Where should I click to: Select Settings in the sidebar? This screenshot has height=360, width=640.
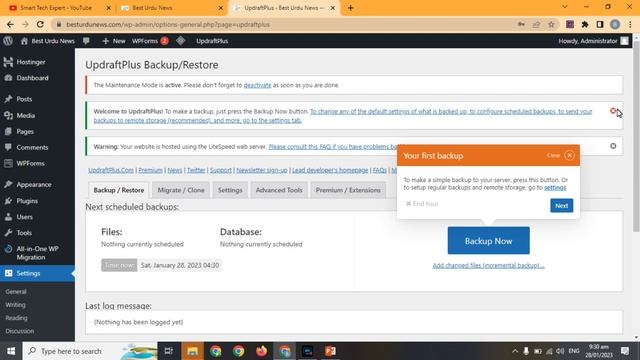click(37, 273)
